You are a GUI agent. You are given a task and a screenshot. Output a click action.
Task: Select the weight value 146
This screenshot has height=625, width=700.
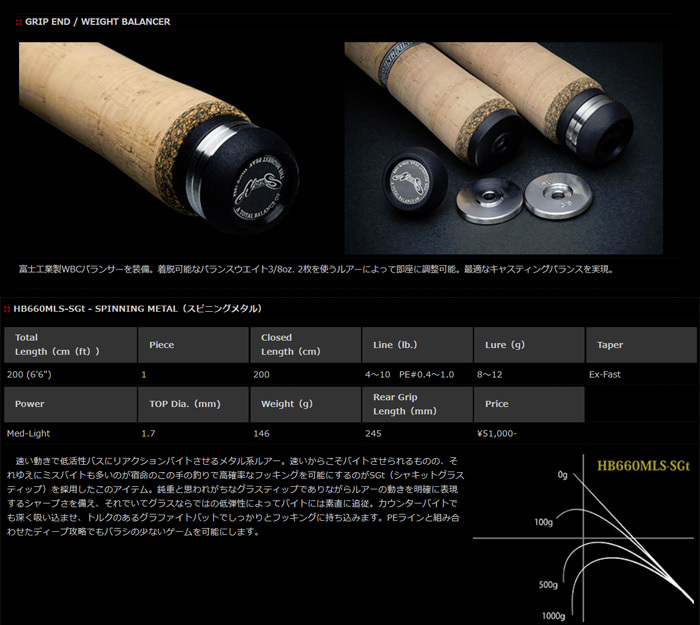tap(261, 433)
